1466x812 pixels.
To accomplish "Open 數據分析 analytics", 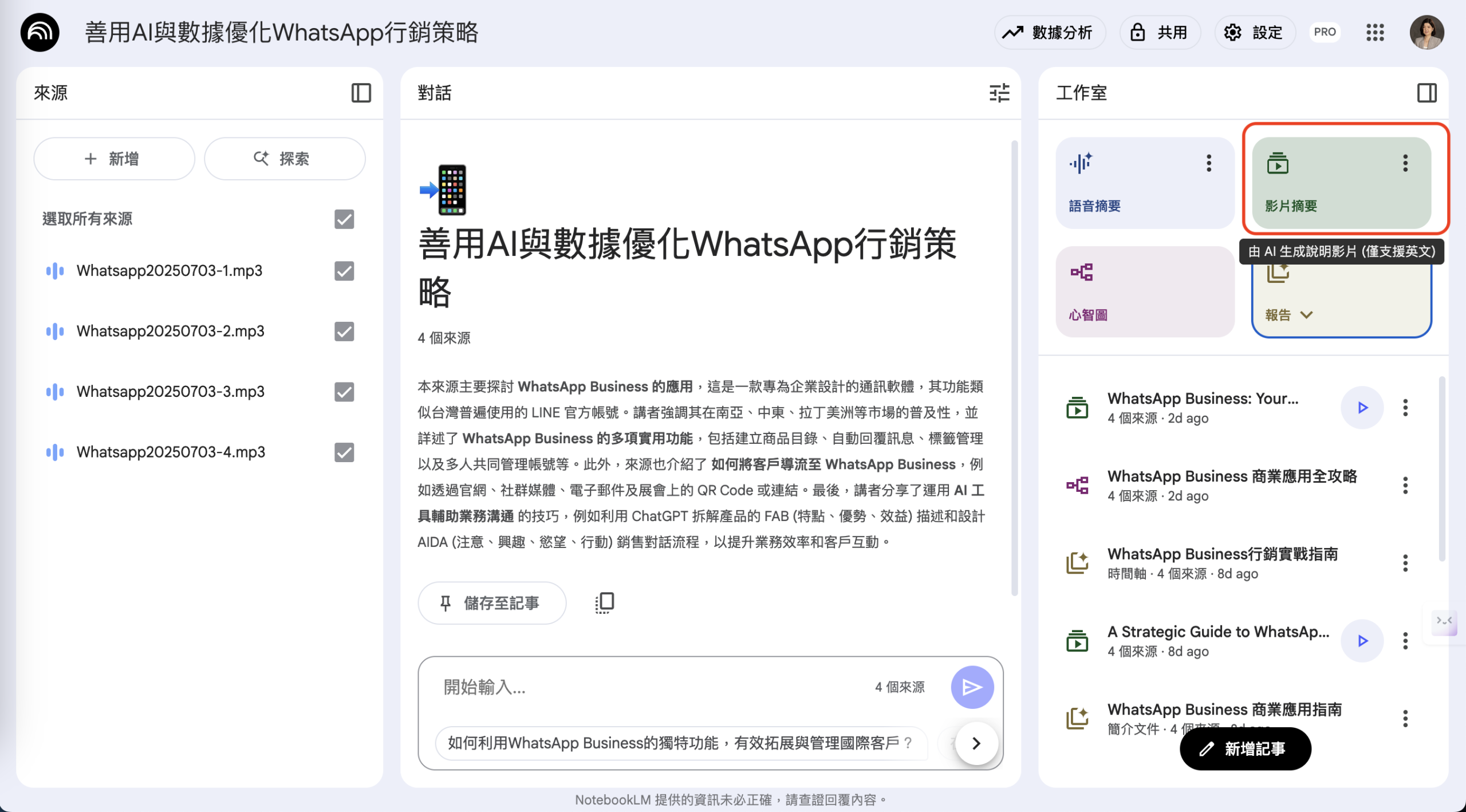I will (x=1049, y=33).
